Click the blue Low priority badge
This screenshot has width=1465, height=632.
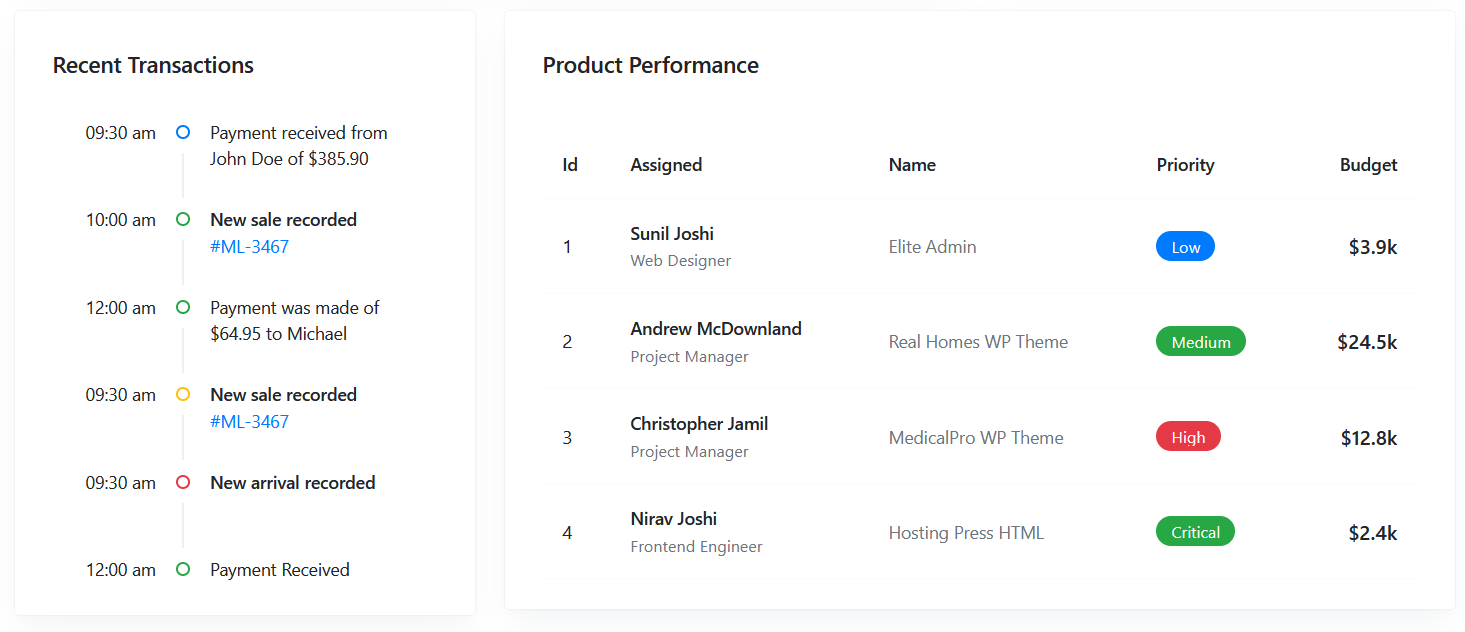(x=1185, y=247)
